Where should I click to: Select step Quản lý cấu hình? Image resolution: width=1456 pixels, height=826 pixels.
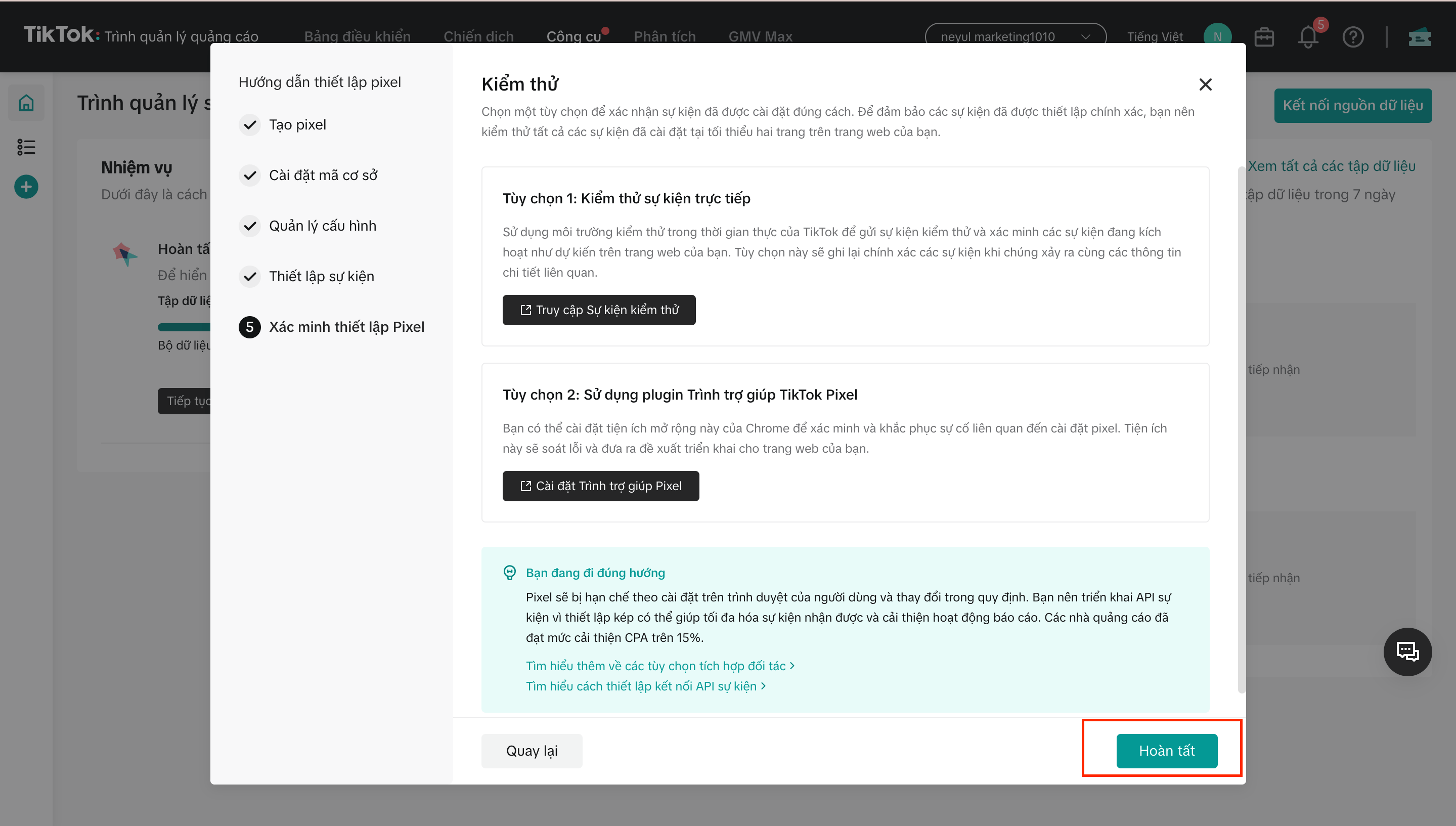[307, 225]
